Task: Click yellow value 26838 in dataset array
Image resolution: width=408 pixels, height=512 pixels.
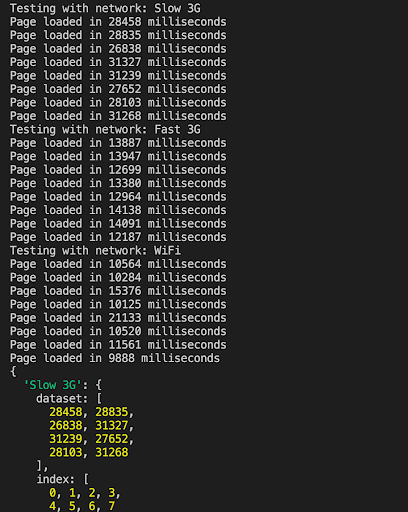Action: 66,426
